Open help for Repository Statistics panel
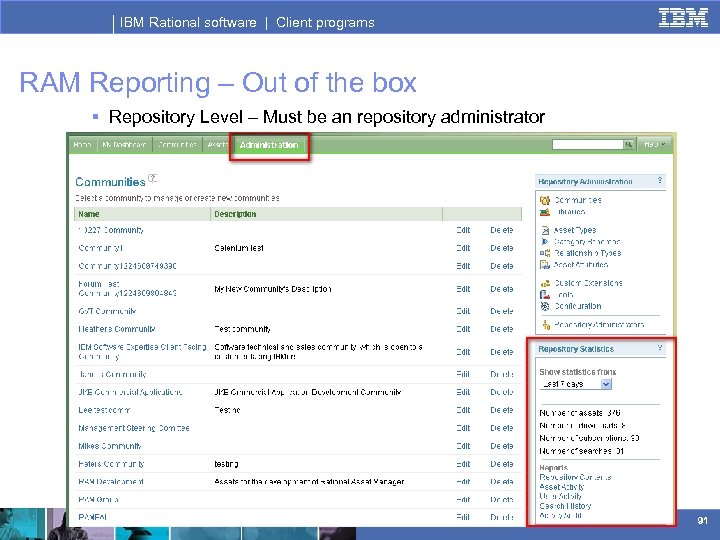 click(660, 348)
